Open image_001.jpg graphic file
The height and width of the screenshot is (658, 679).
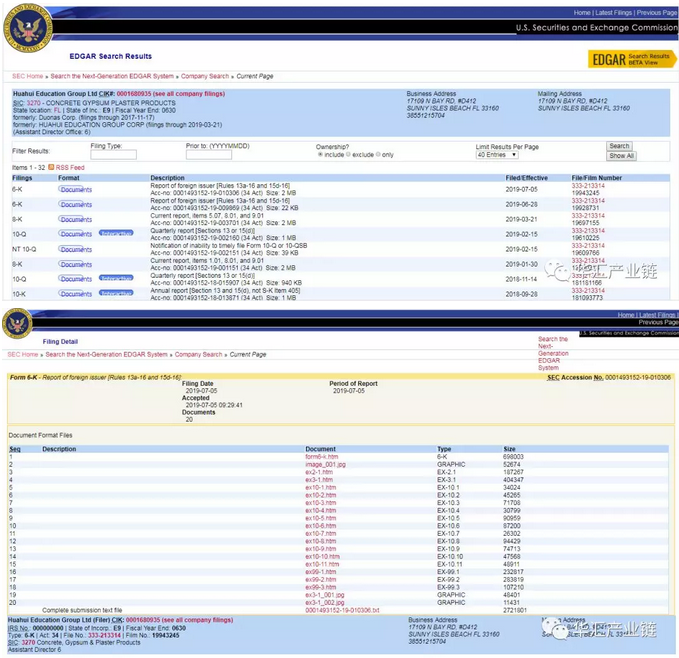(325, 464)
